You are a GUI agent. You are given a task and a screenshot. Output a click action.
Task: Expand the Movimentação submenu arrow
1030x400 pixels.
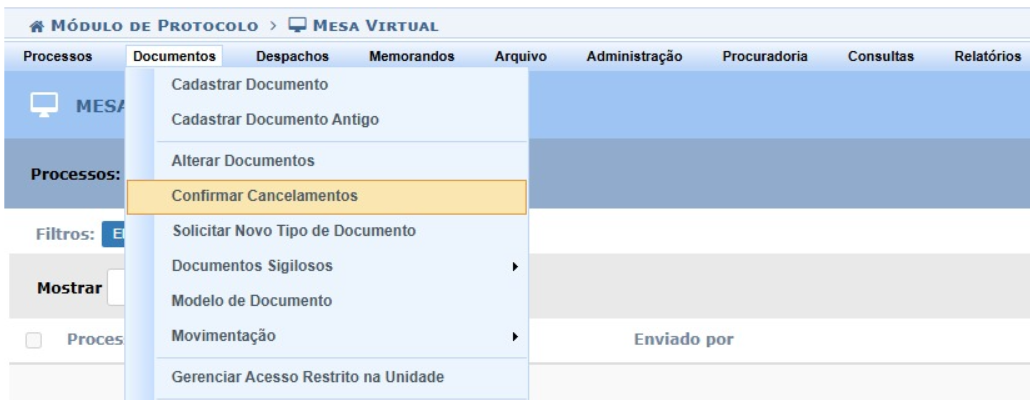(515, 337)
